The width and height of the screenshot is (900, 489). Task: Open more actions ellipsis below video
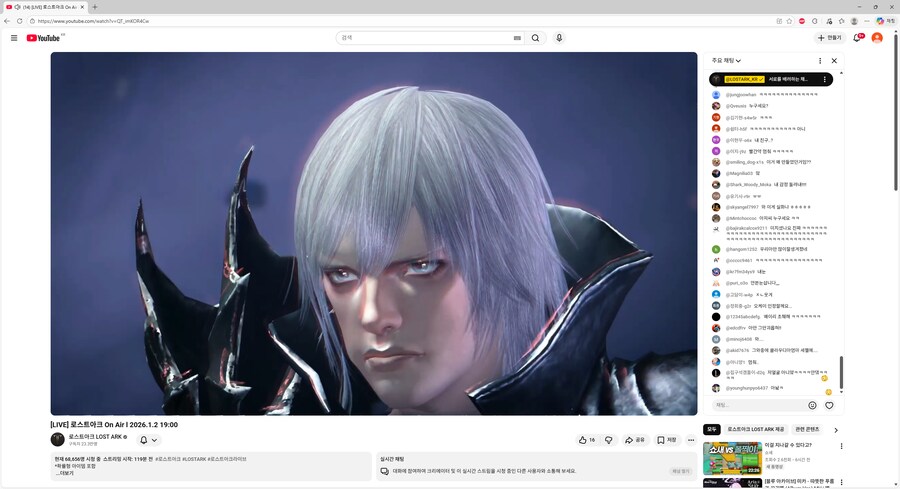(690, 440)
